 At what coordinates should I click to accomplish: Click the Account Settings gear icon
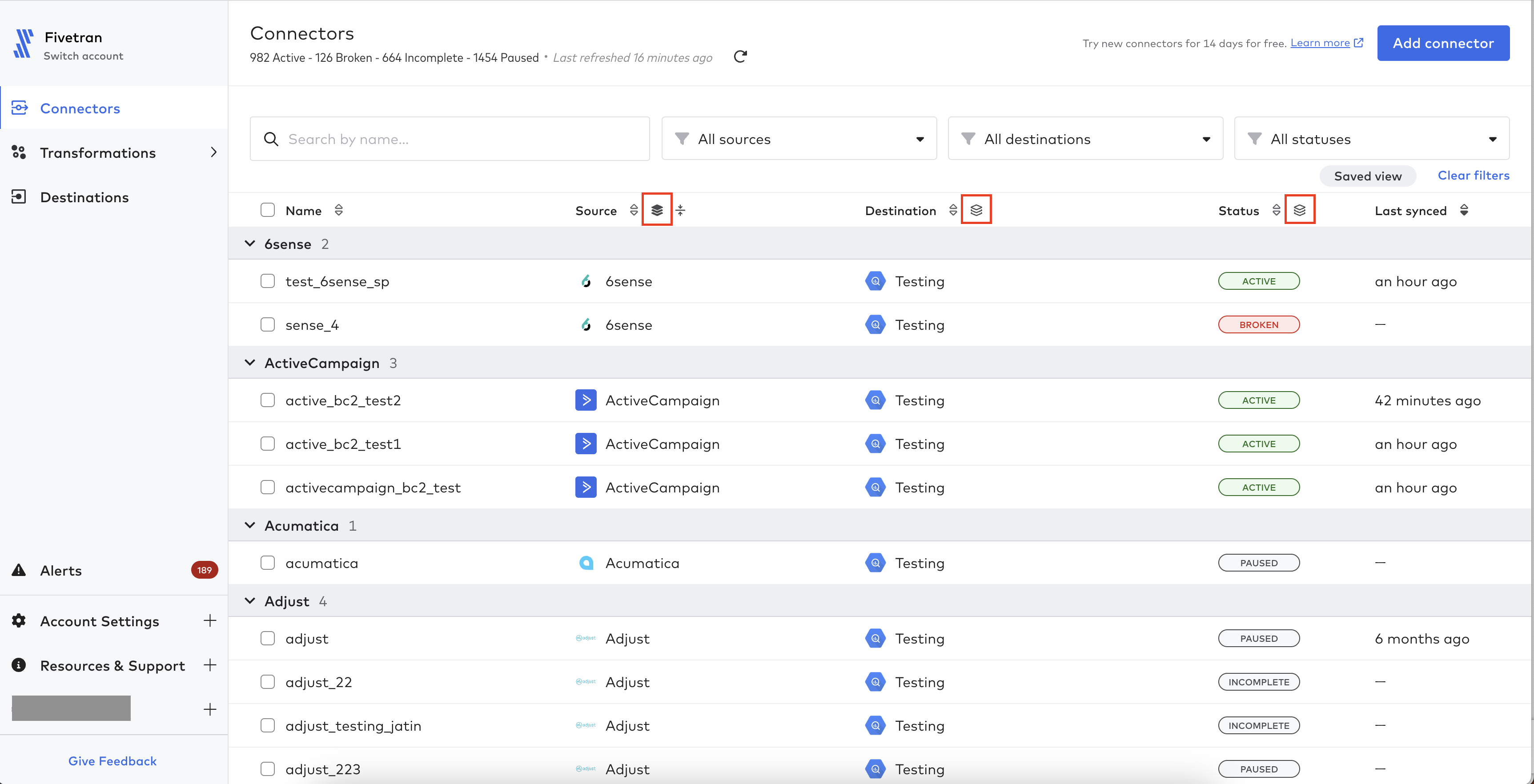(x=19, y=621)
